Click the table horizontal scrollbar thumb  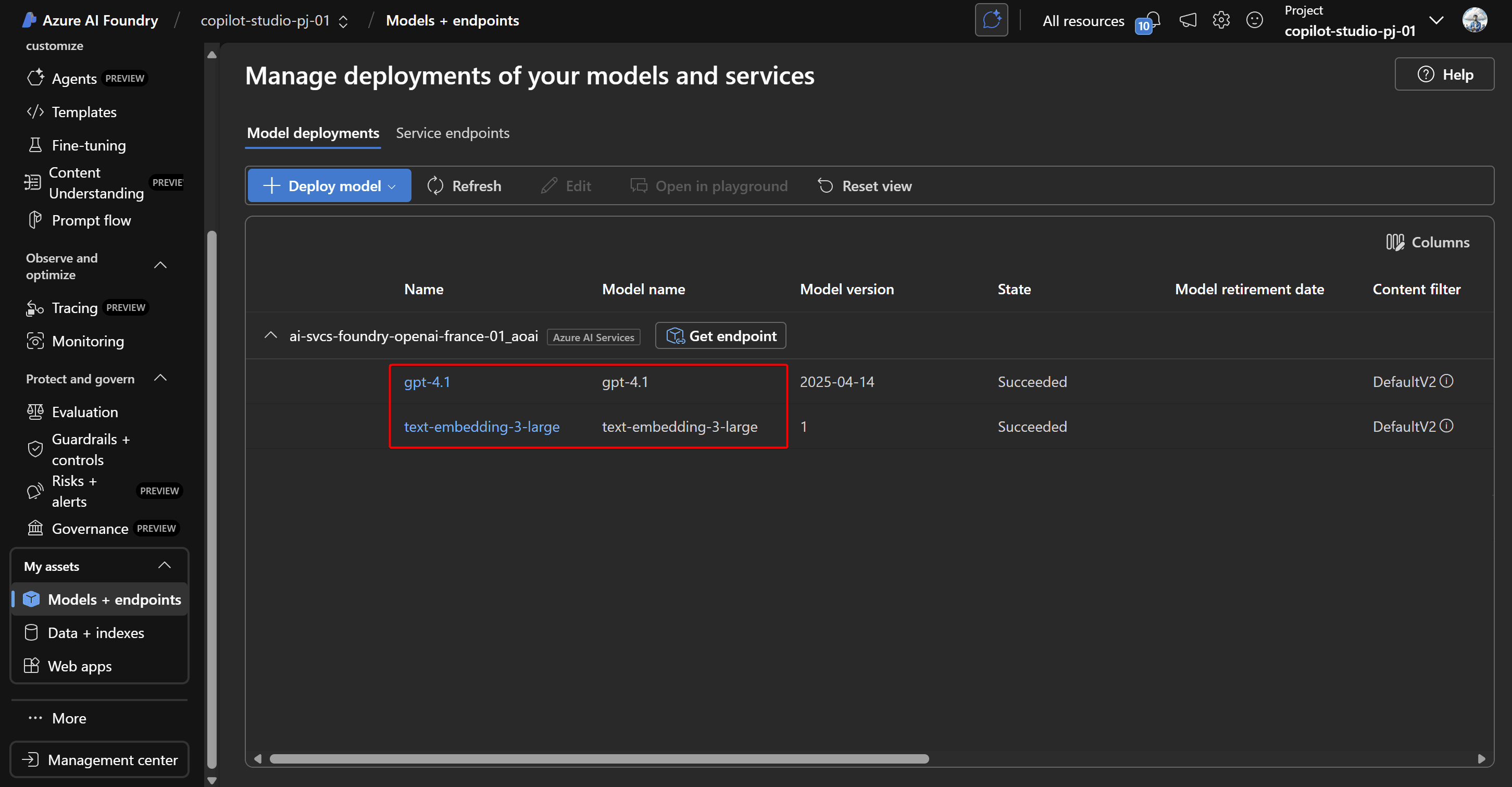(x=598, y=759)
